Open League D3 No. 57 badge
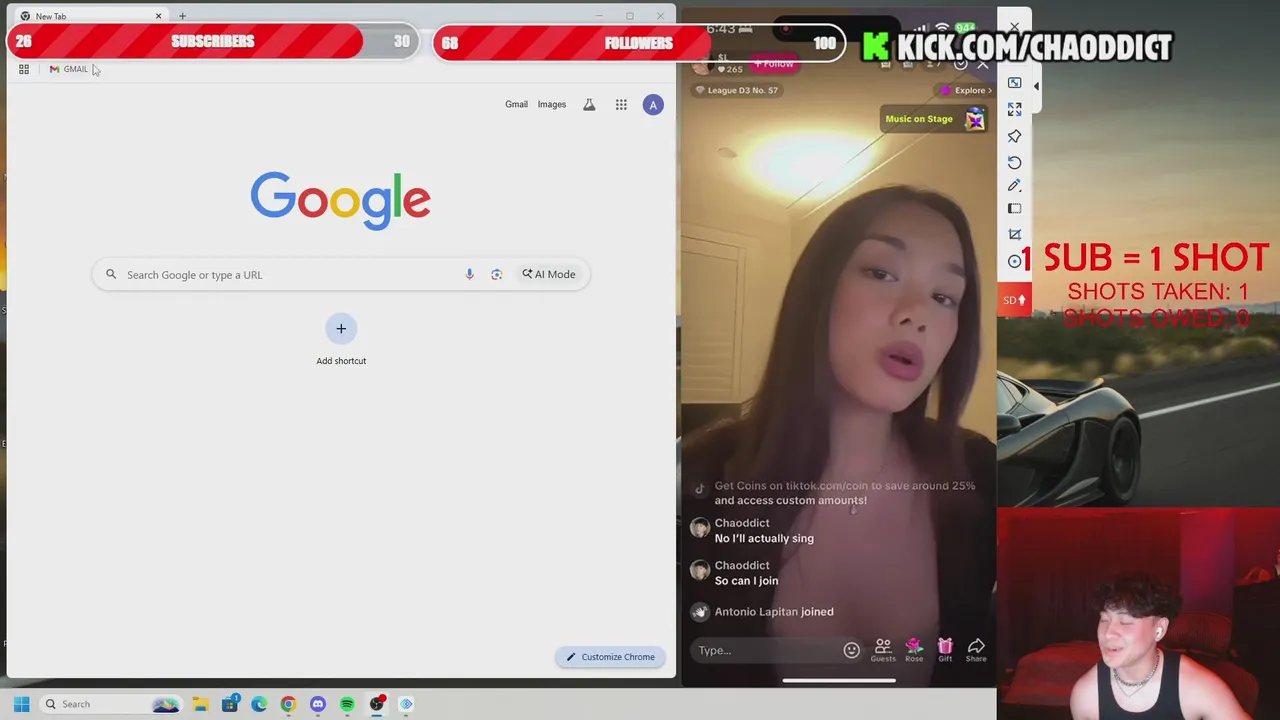Viewport: 1280px width, 720px height. pyautogui.click(x=737, y=90)
